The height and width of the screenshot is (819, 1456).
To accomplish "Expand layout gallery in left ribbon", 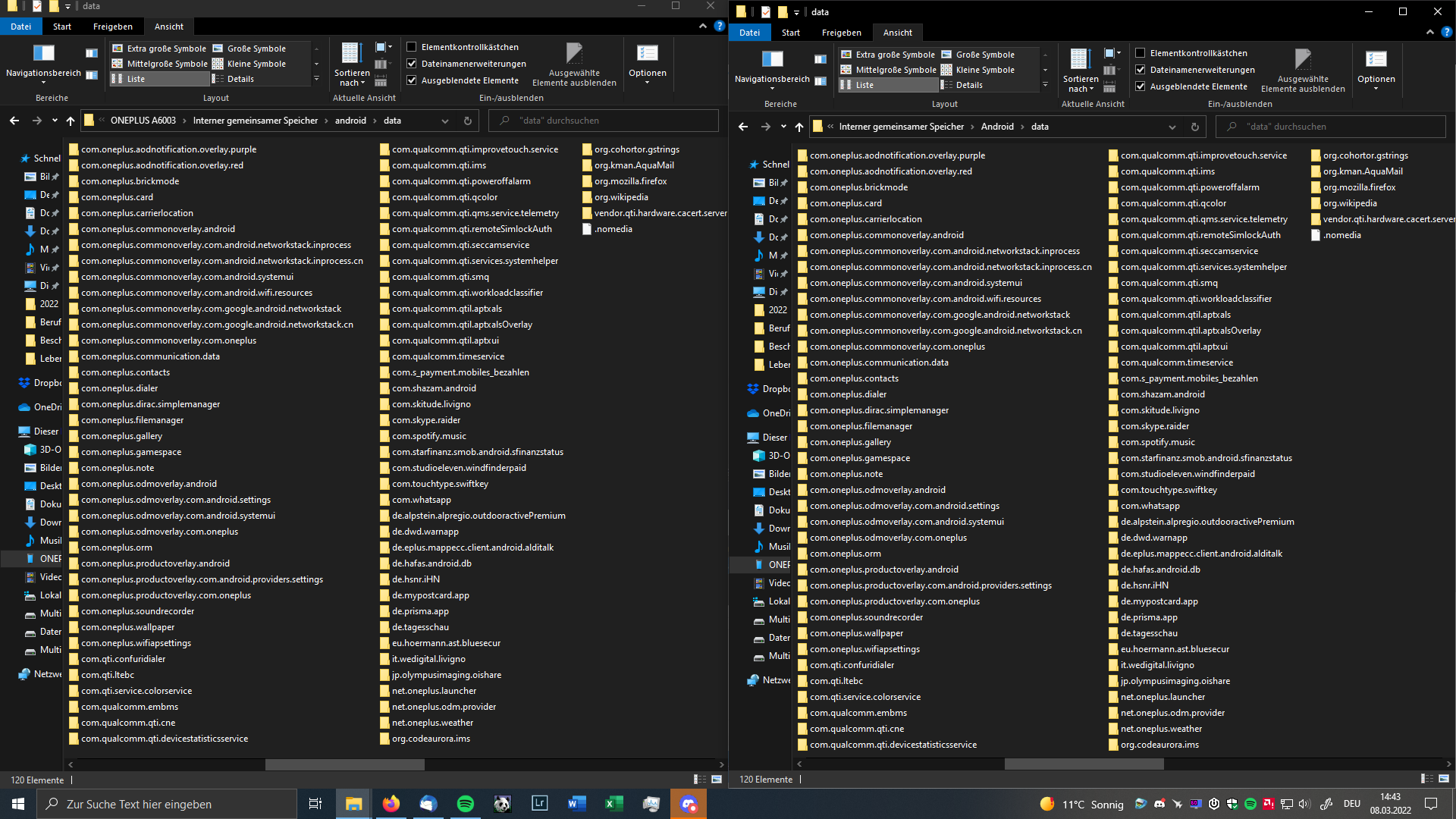I will point(317,79).
